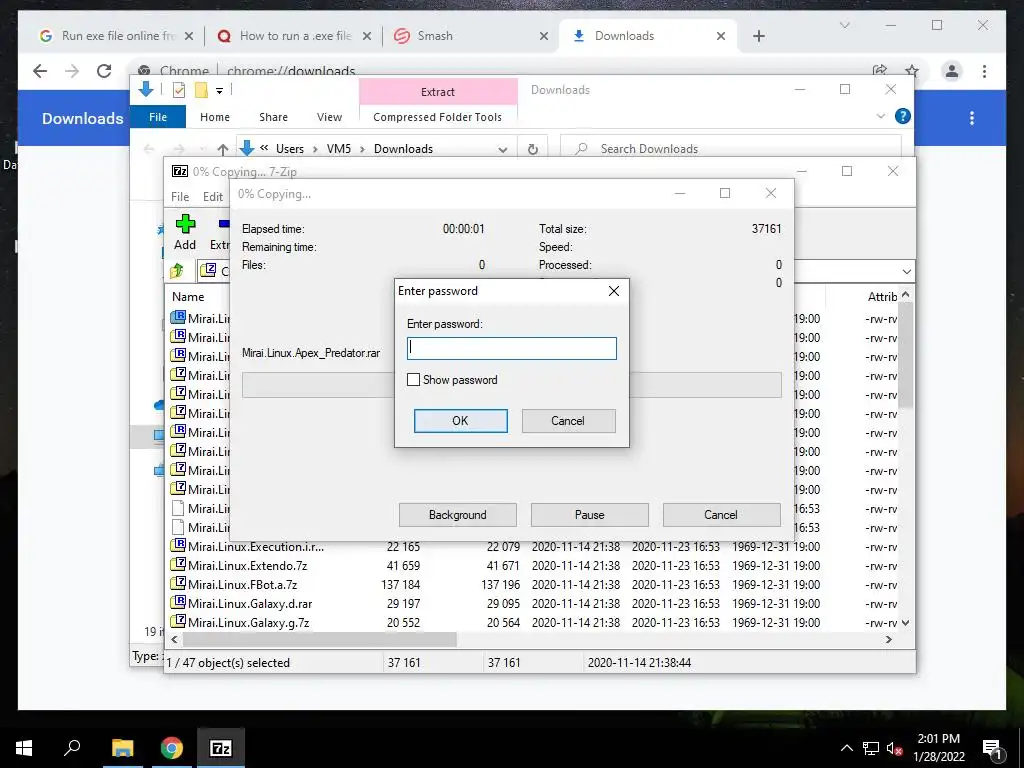Select Mirai.Linux.FBot.a.7z file row
The width and height of the screenshot is (1024, 768).
tap(493, 584)
